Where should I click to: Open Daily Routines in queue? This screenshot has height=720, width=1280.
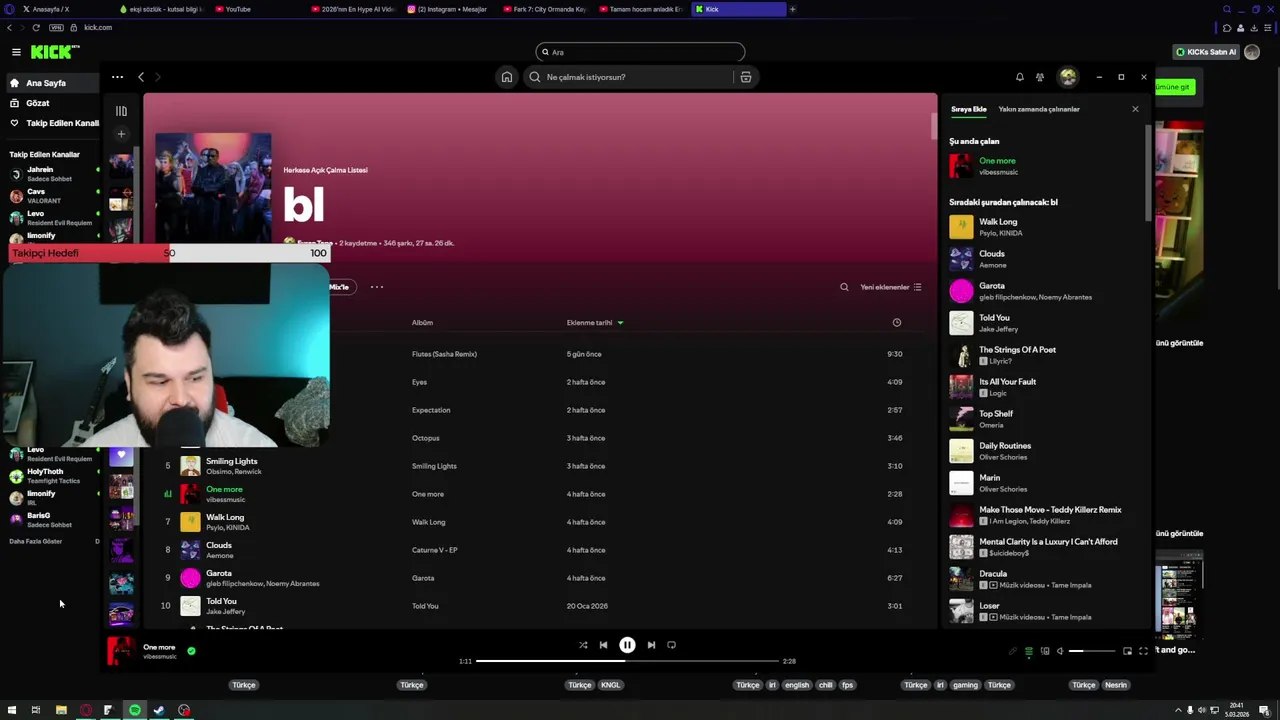pyautogui.click(x=1044, y=451)
